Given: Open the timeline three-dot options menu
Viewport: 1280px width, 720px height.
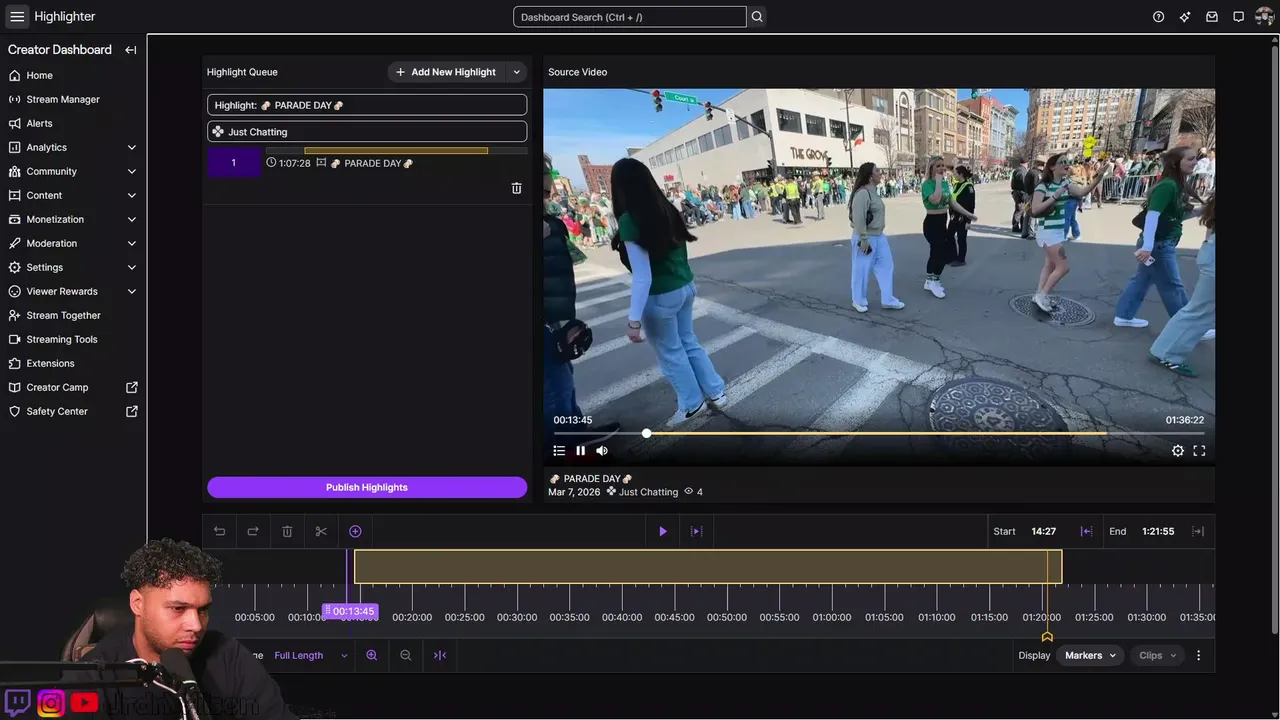Looking at the screenshot, I should 1199,655.
